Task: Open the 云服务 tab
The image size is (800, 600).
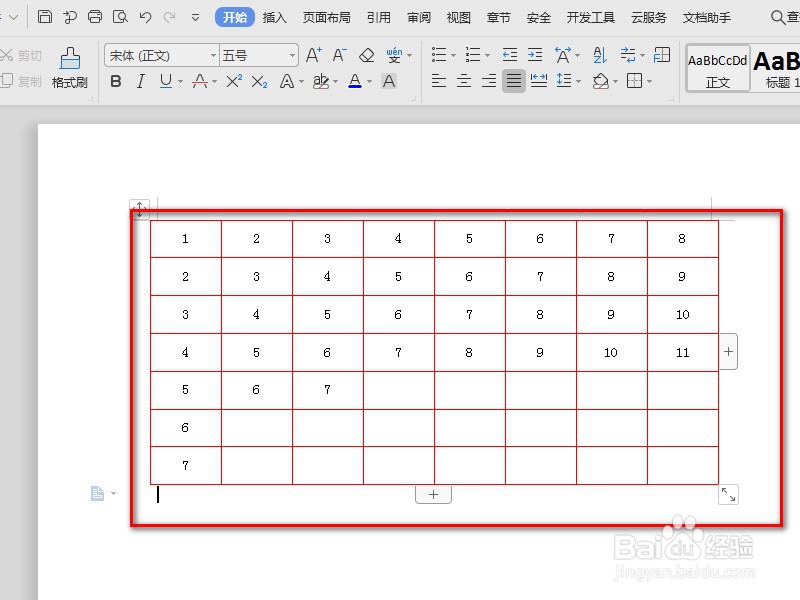Action: pos(648,17)
